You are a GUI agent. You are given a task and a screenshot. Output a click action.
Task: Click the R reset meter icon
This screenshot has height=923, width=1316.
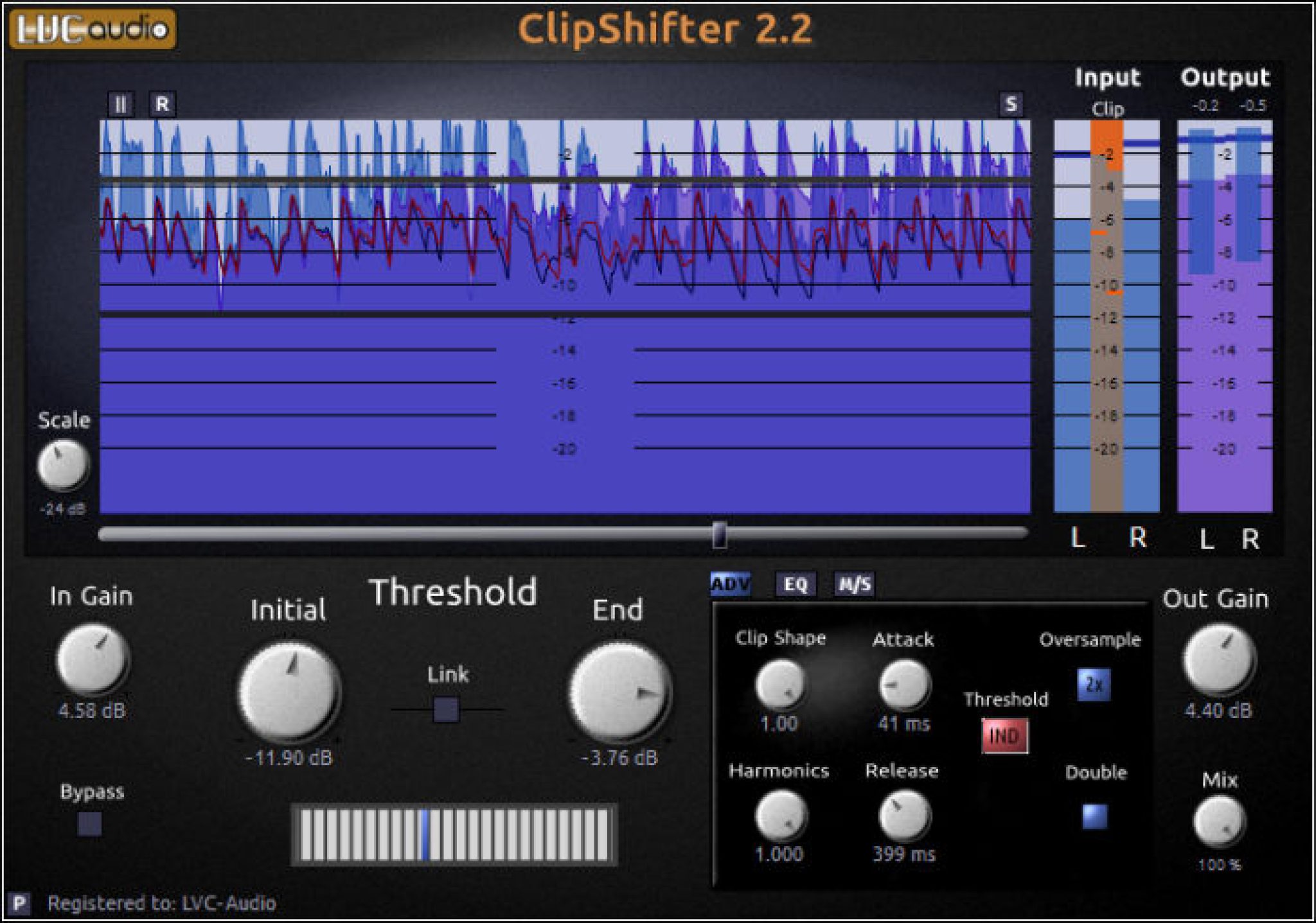[163, 103]
